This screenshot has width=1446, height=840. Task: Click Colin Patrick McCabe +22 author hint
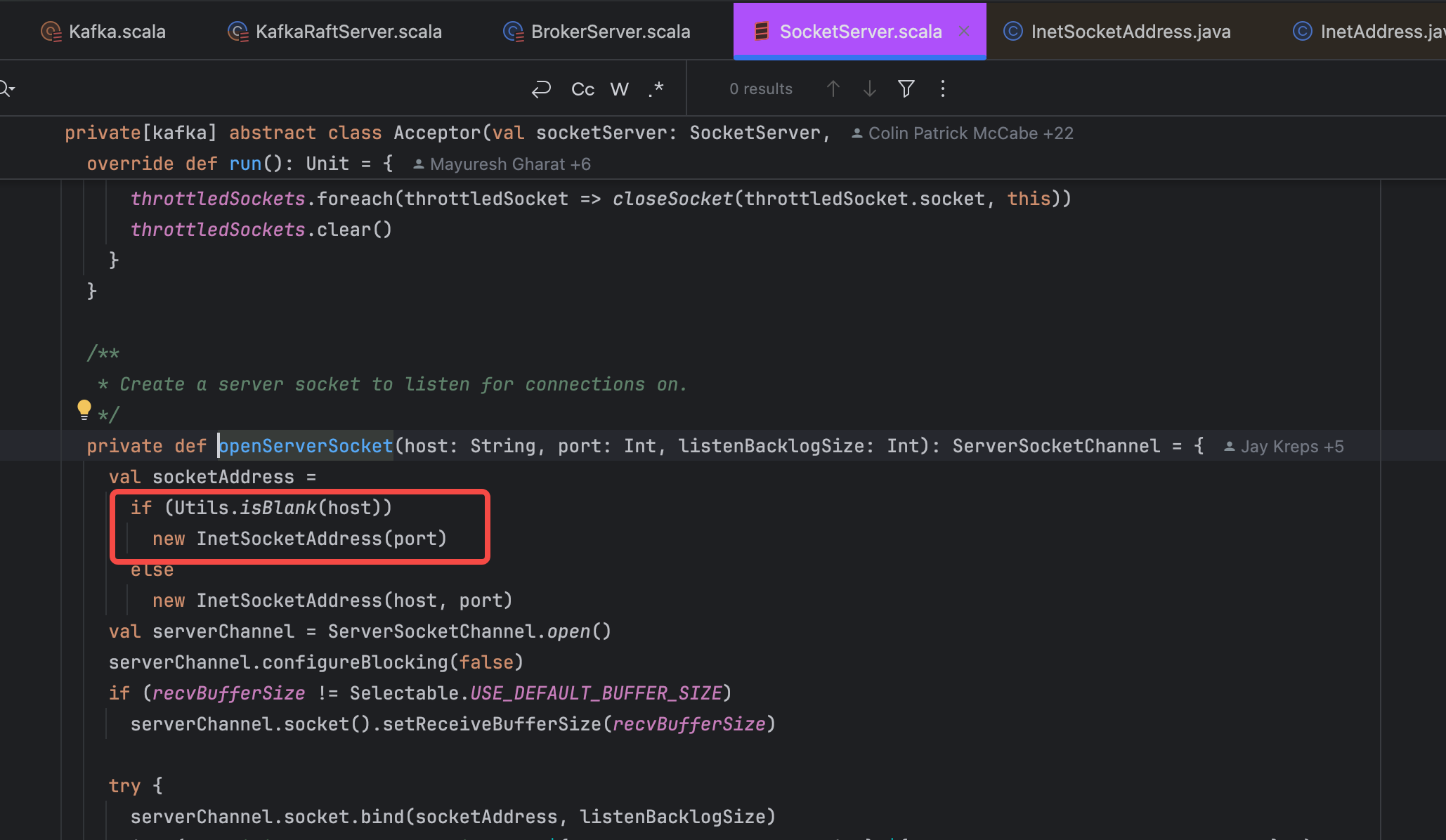(963, 133)
